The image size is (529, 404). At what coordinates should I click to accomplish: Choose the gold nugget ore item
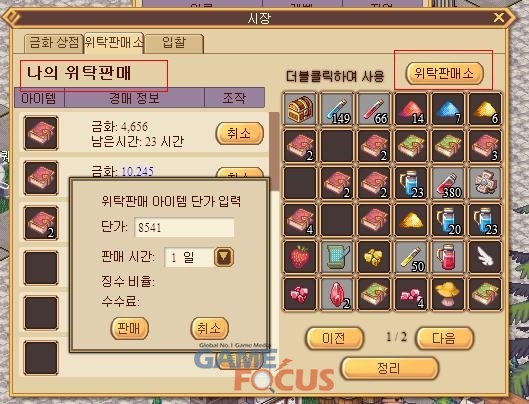pyautogui.click(x=374, y=258)
